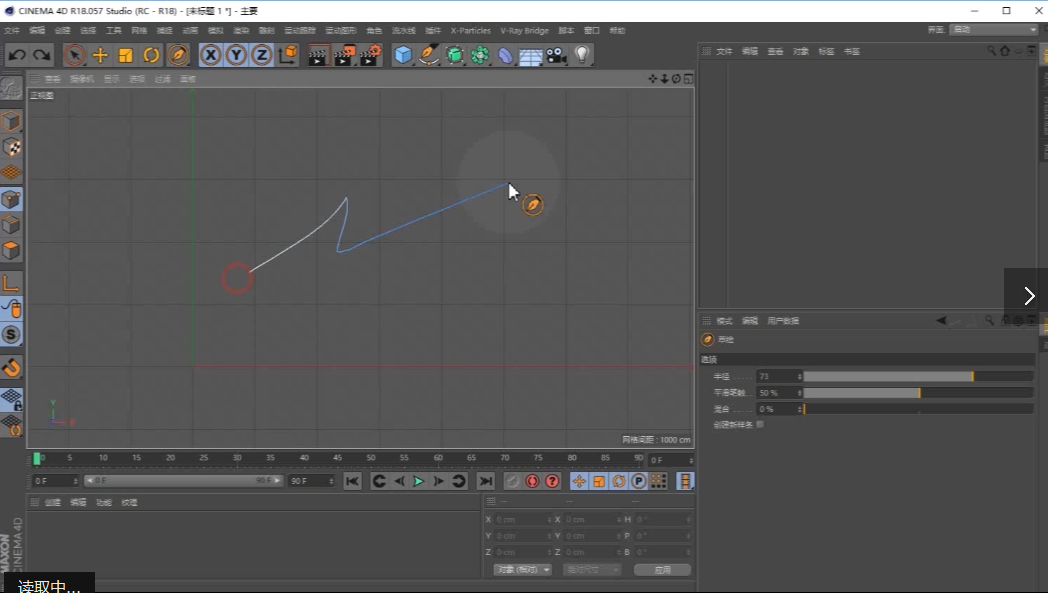
Task: Open the V-Ray Bridge menu
Action: [x=525, y=31]
